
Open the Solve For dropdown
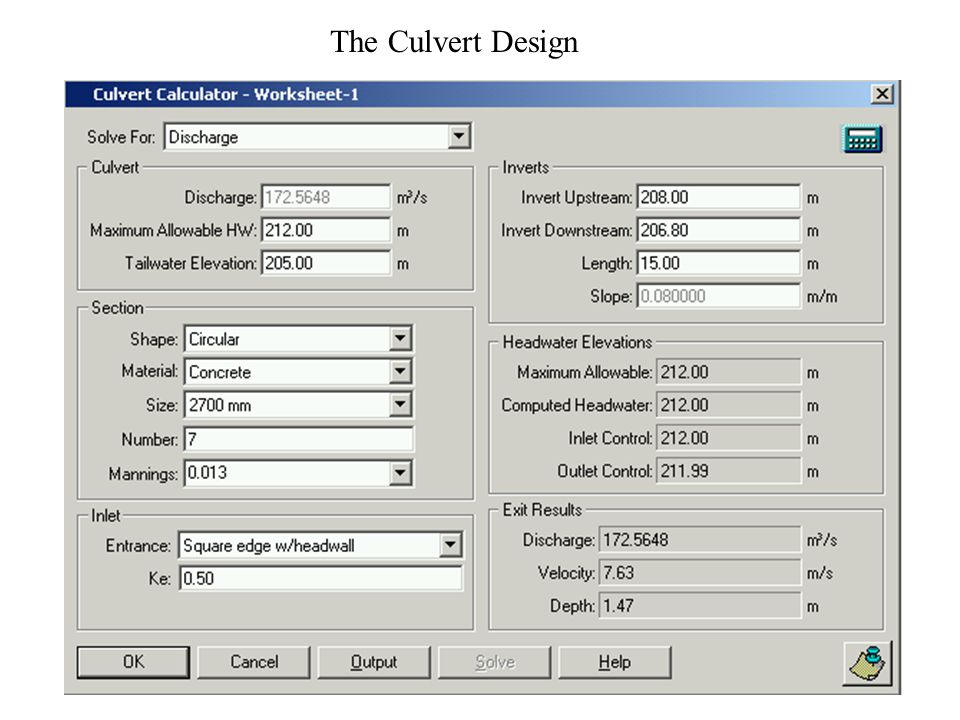459,136
